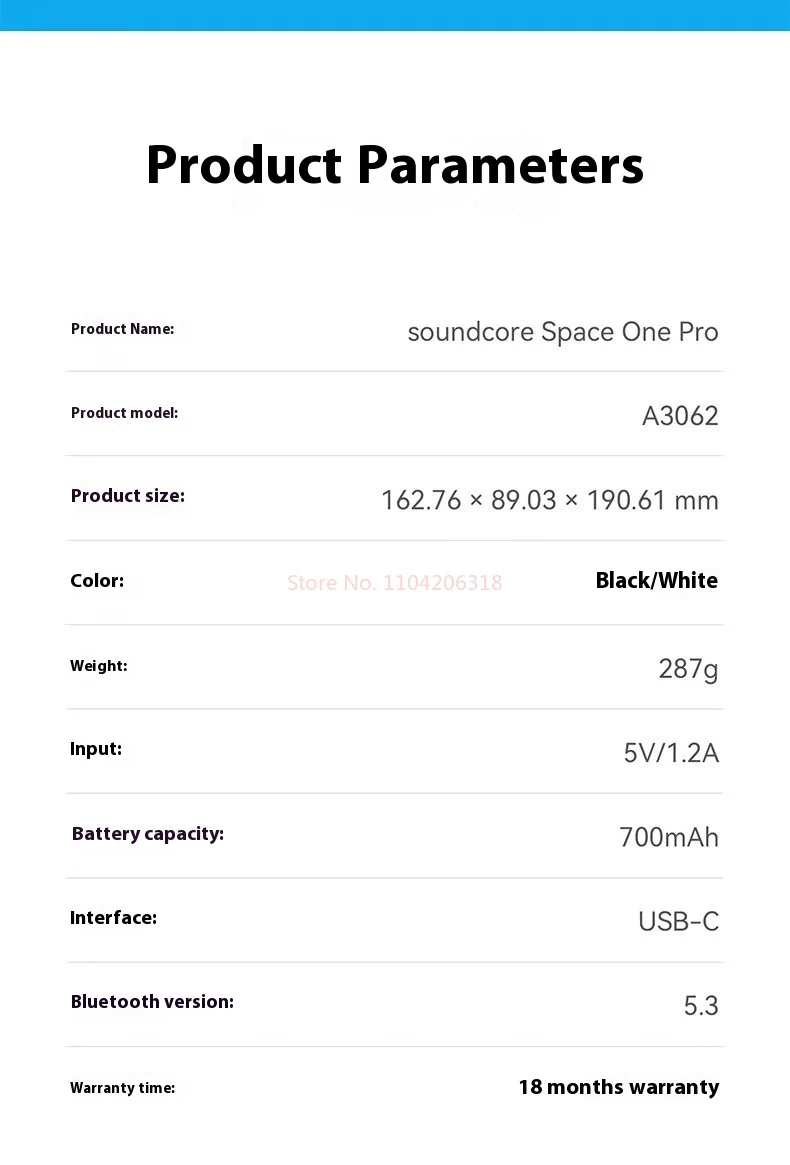
Task: Select the Battery capacity label
Action: coord(148,834)
